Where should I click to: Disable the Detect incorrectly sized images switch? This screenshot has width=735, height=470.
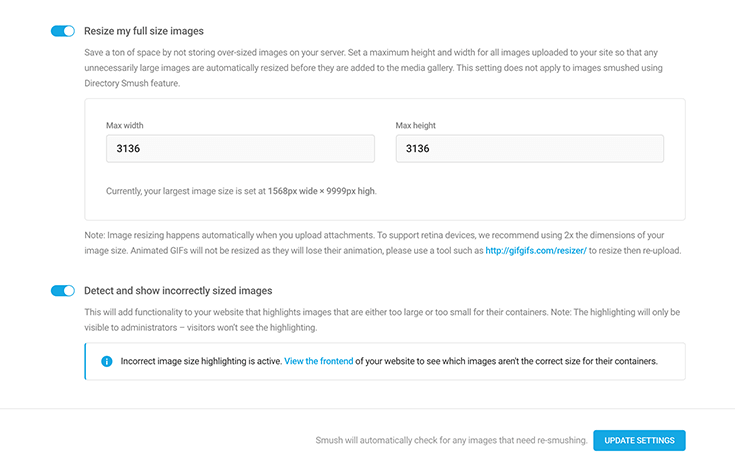[63, 291]
